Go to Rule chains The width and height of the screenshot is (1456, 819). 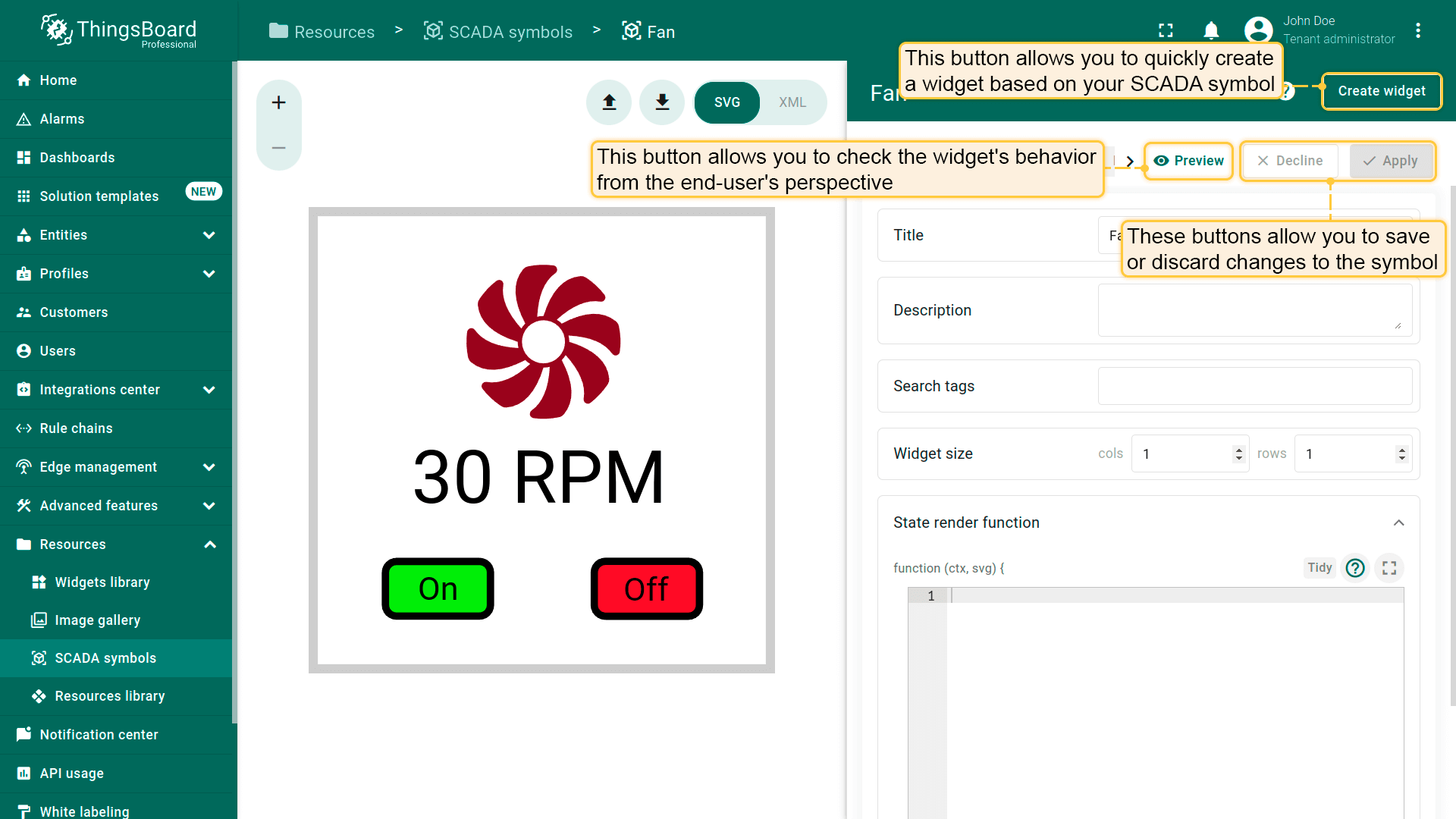tap(76, 428)
